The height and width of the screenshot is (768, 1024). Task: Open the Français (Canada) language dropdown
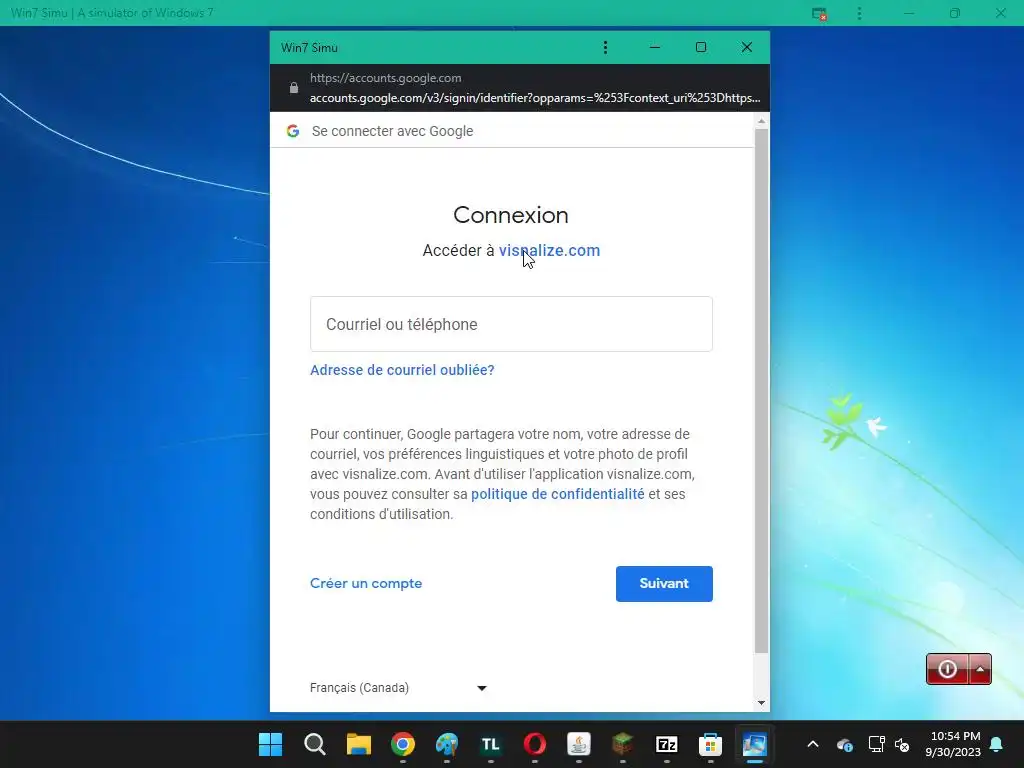pos(398,688)
